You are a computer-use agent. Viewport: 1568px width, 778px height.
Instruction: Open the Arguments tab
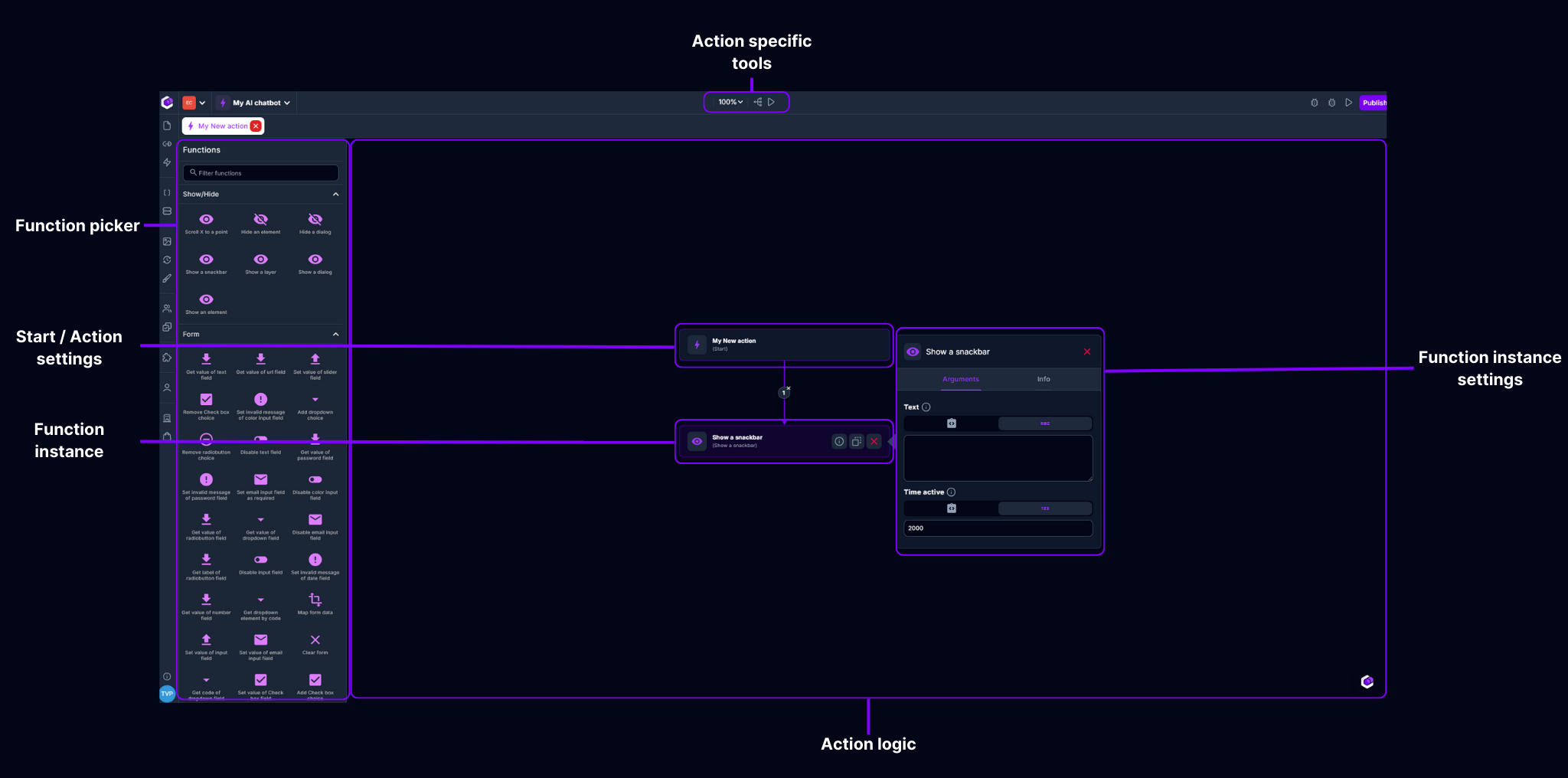point(961,379)
